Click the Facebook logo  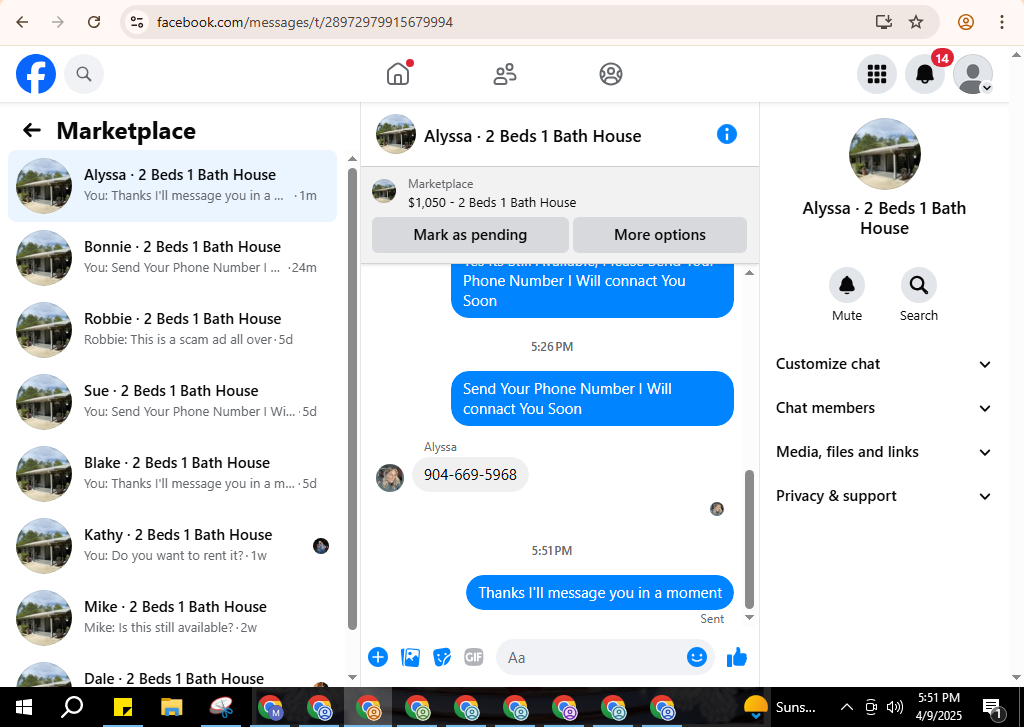[x=36, y=74]
